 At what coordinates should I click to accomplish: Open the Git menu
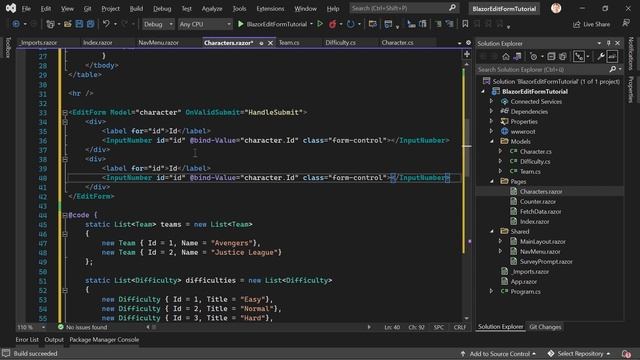coord(87,8)
